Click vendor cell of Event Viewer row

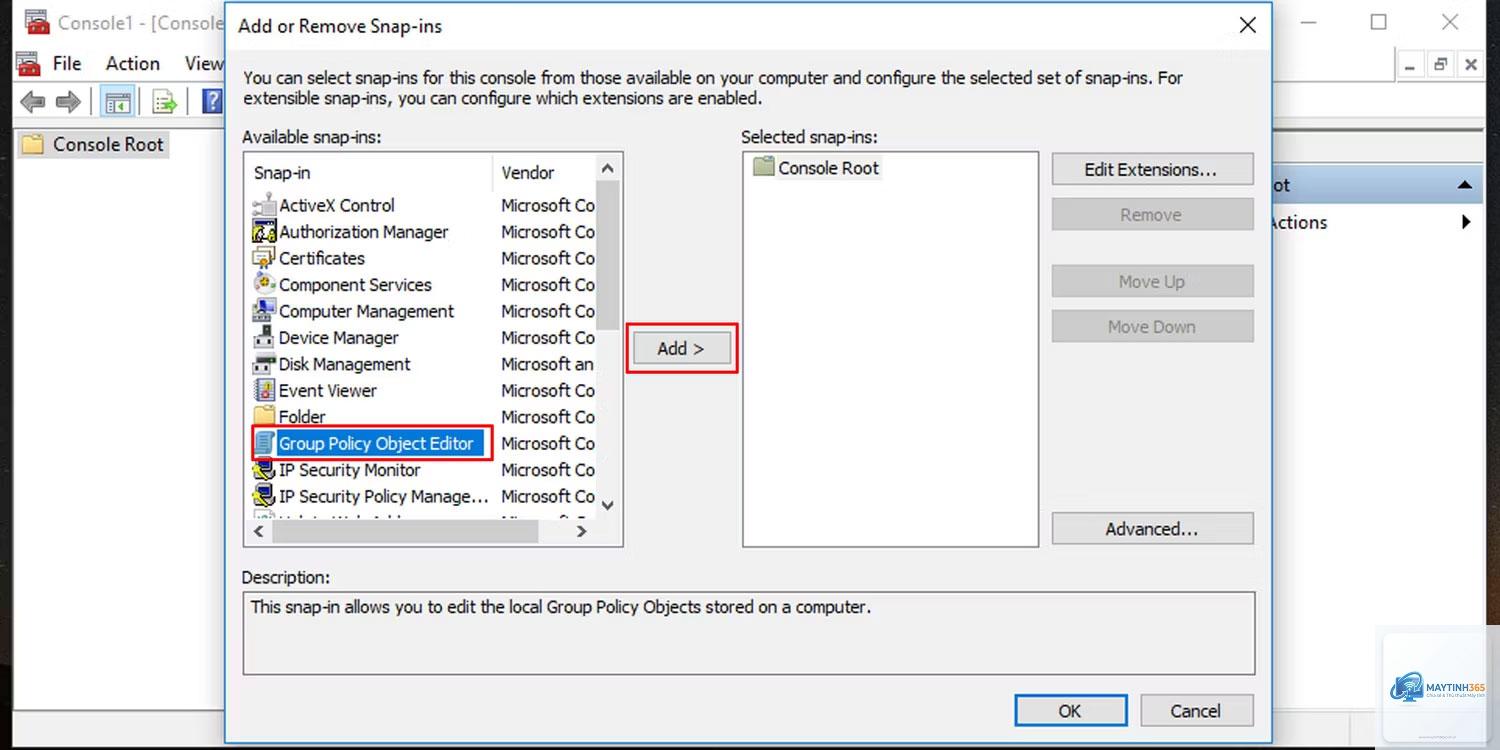(x=547, y=390)
